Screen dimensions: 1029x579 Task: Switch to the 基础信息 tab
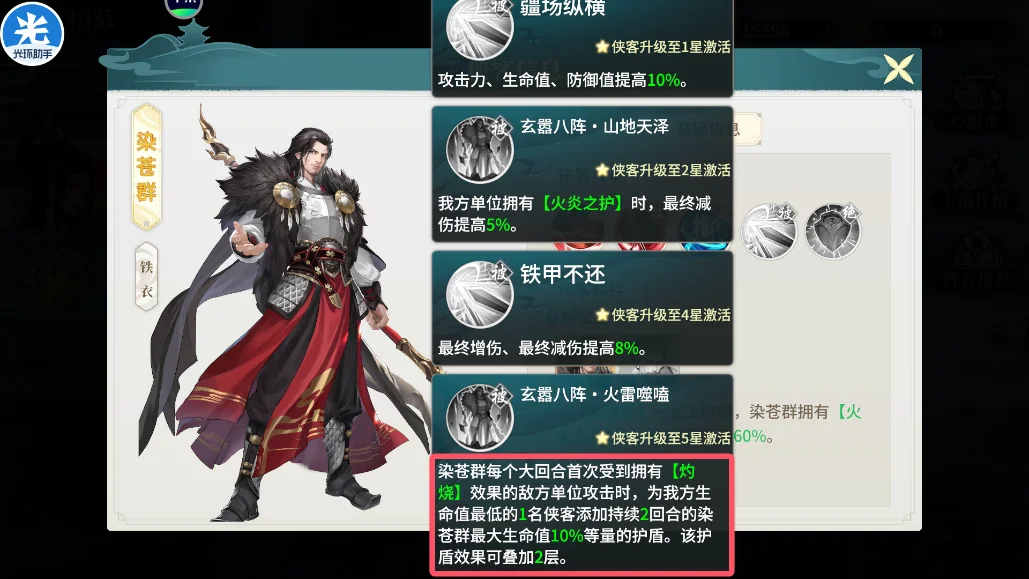point(718,129)
